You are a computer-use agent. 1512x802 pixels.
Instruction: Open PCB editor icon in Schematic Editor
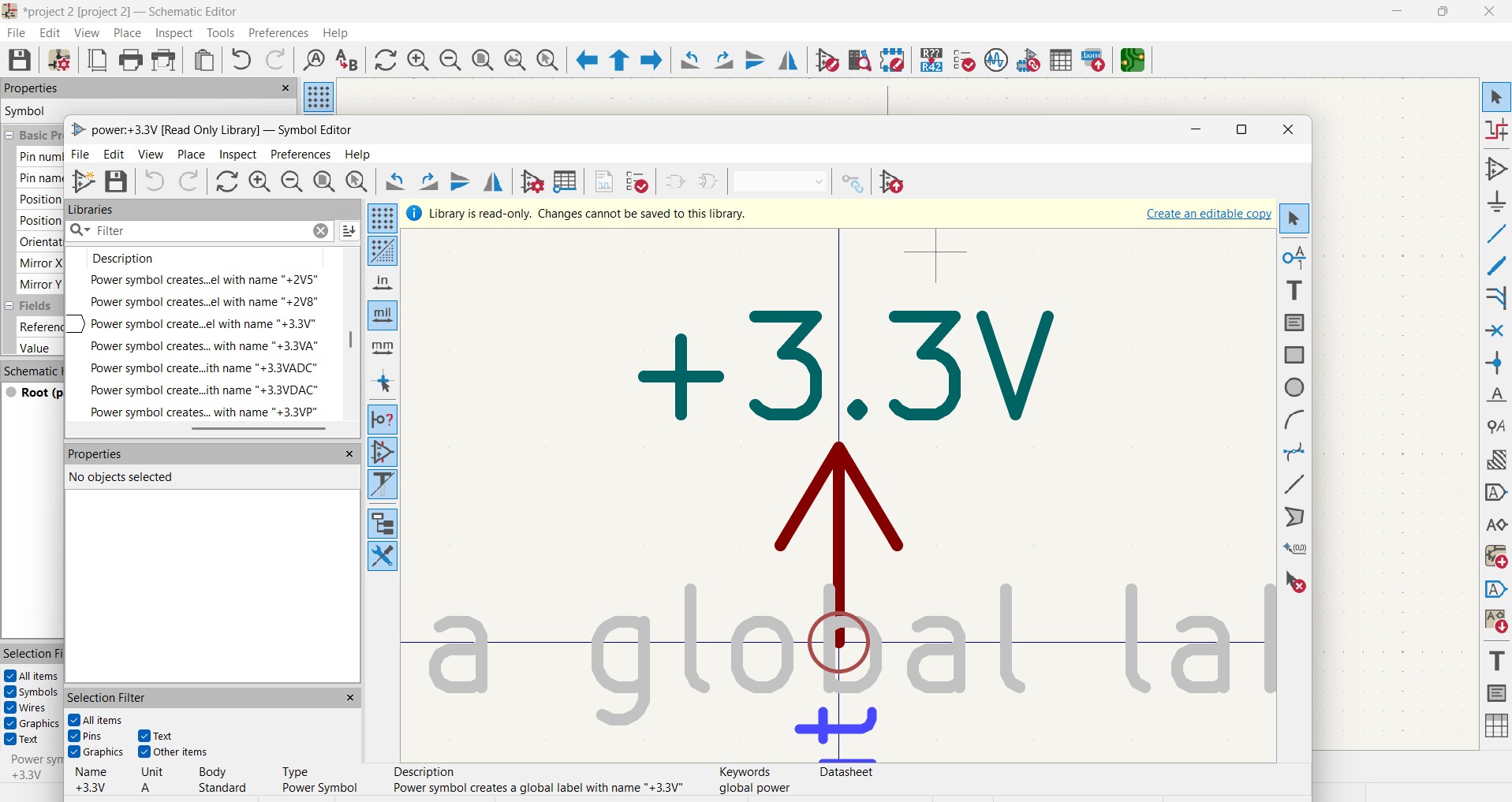point(1133,60)
